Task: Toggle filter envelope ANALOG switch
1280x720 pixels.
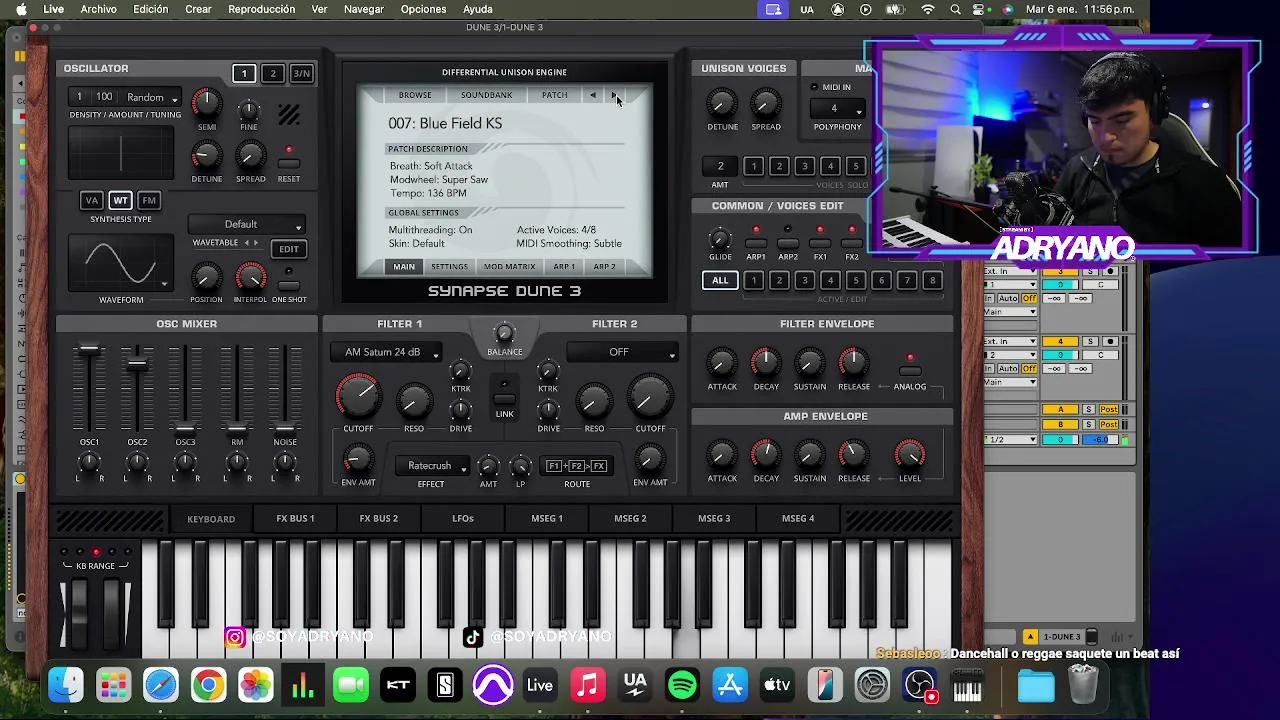Action: tap(910, 371)
